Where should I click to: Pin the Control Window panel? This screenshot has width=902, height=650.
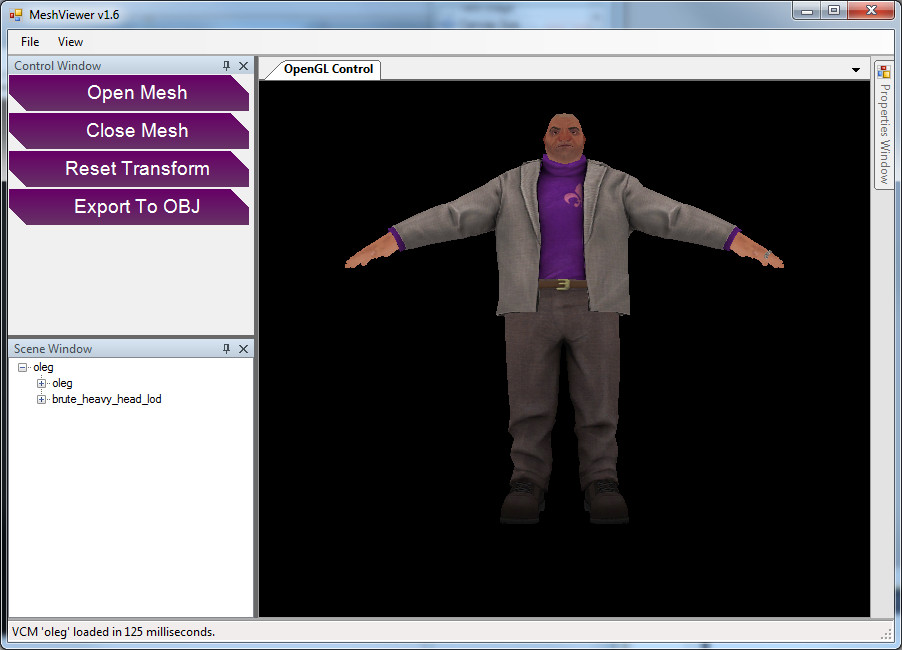227,66
